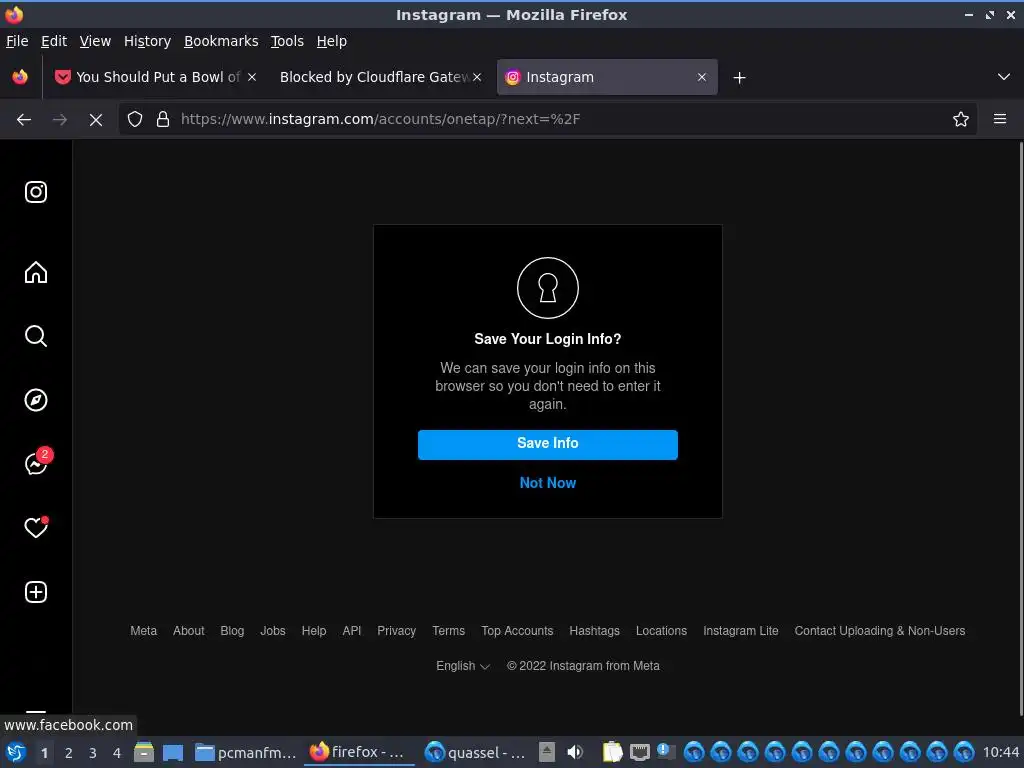Screen dimensions: 1024x768
Task: Open the Edit menu
Action: pos(54,41)
